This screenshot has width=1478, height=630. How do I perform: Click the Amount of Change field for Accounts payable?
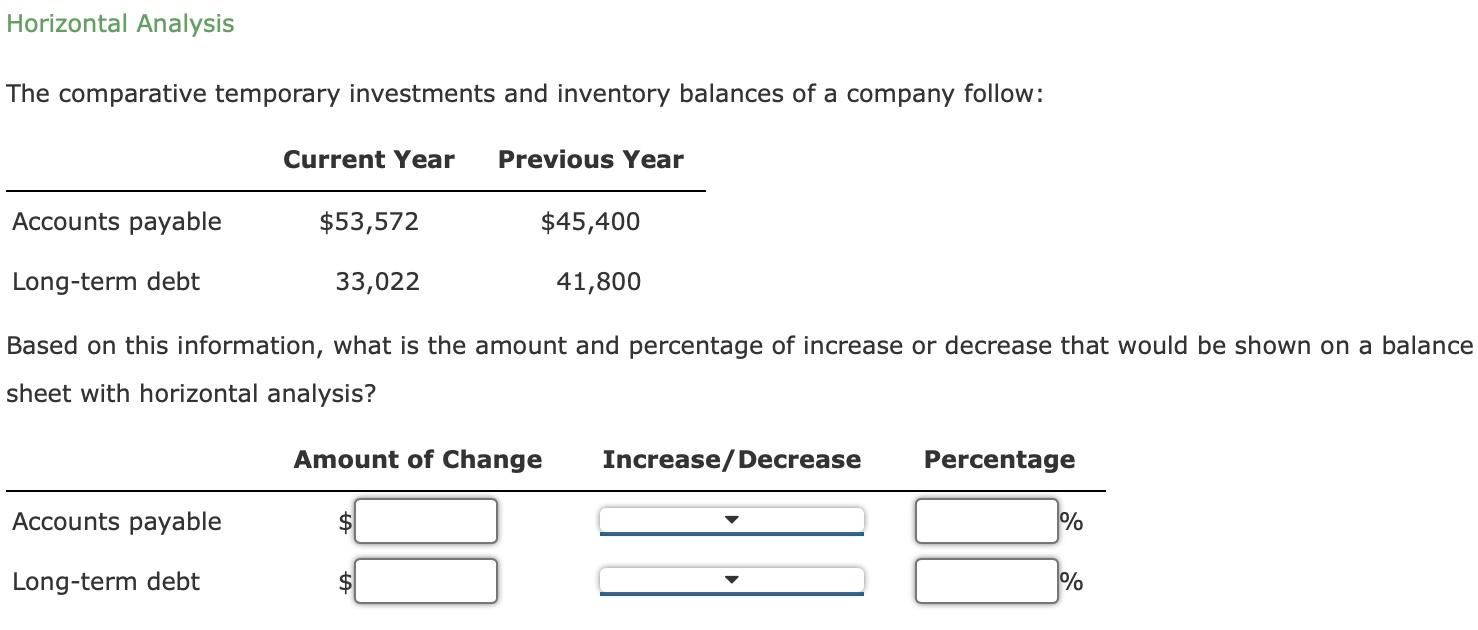pos(427,521)
